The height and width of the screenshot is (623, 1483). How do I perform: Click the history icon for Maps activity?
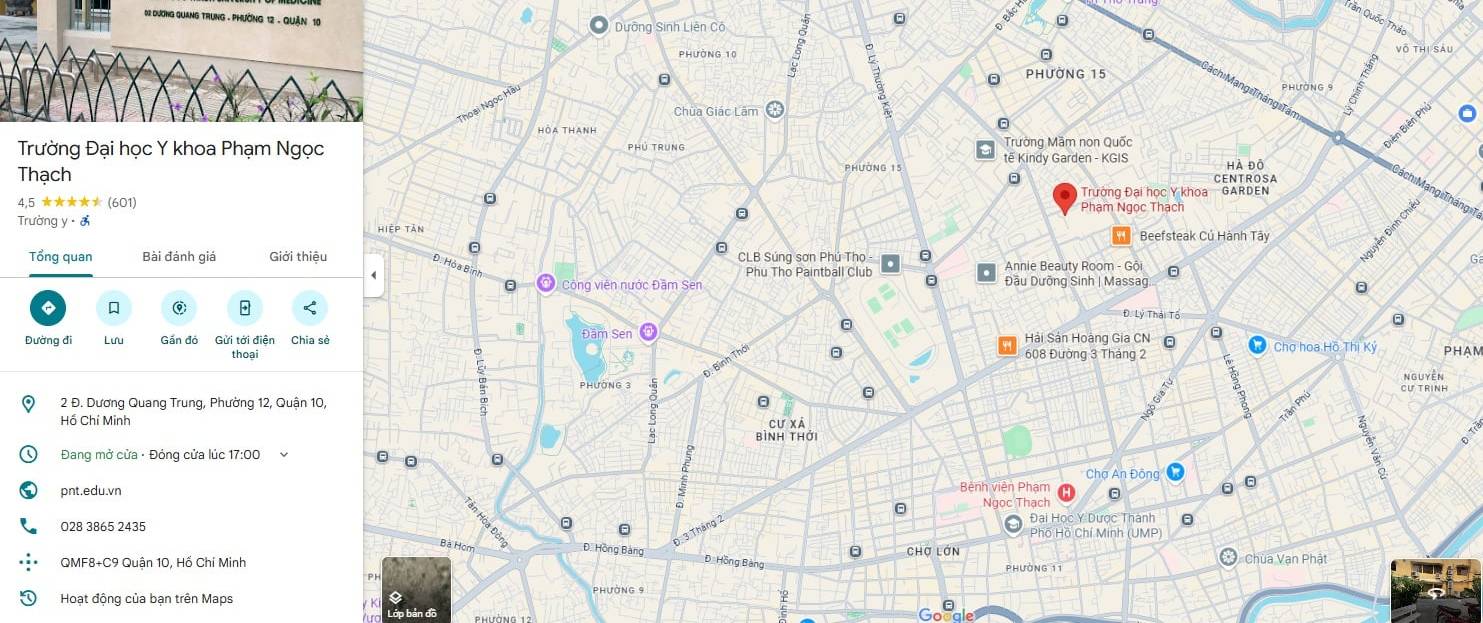point(28,599)
